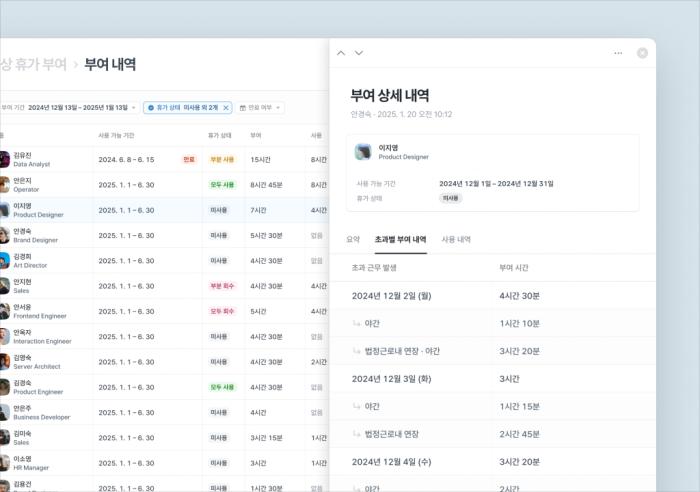
Task: Click the 법정근로내 연장 · 야간 row
Action: coord(492,351)
